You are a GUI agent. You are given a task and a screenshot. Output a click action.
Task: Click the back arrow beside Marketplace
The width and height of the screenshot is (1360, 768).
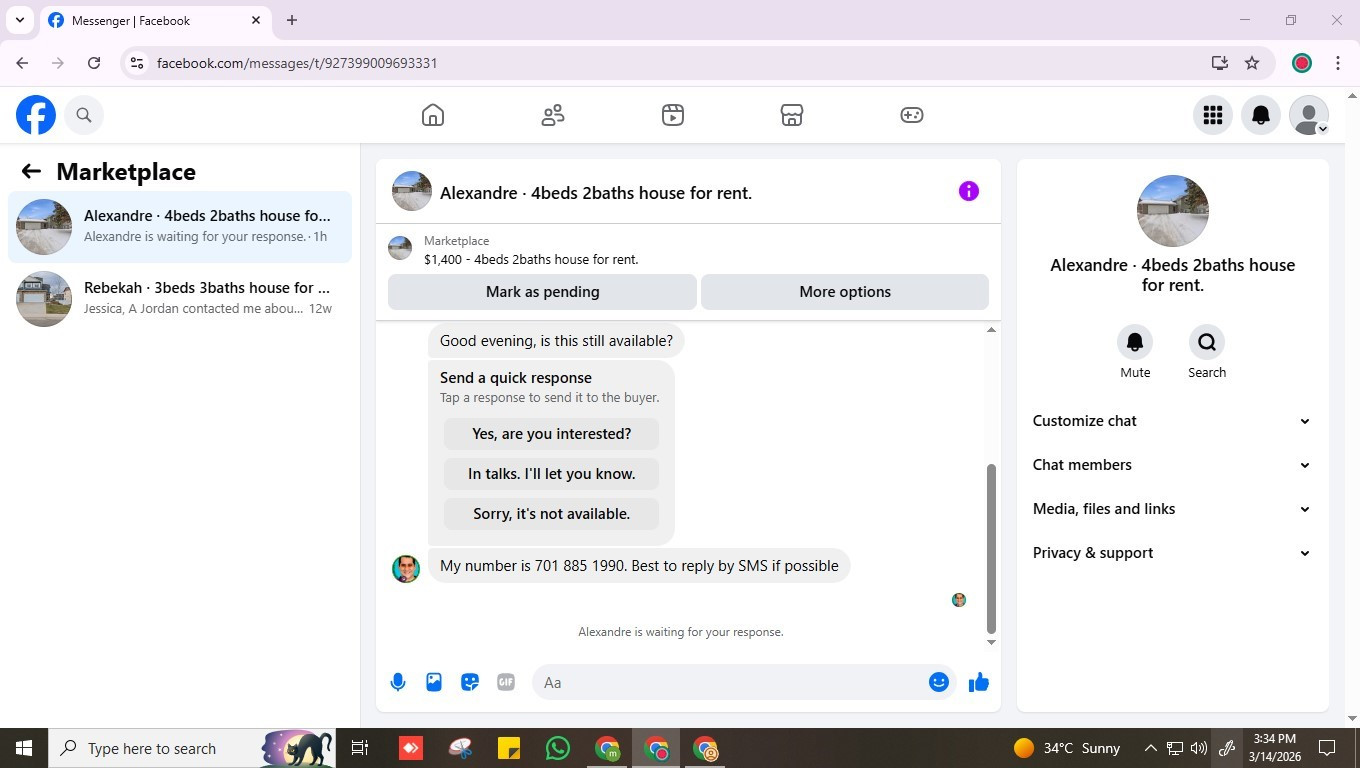coord(31,171)
